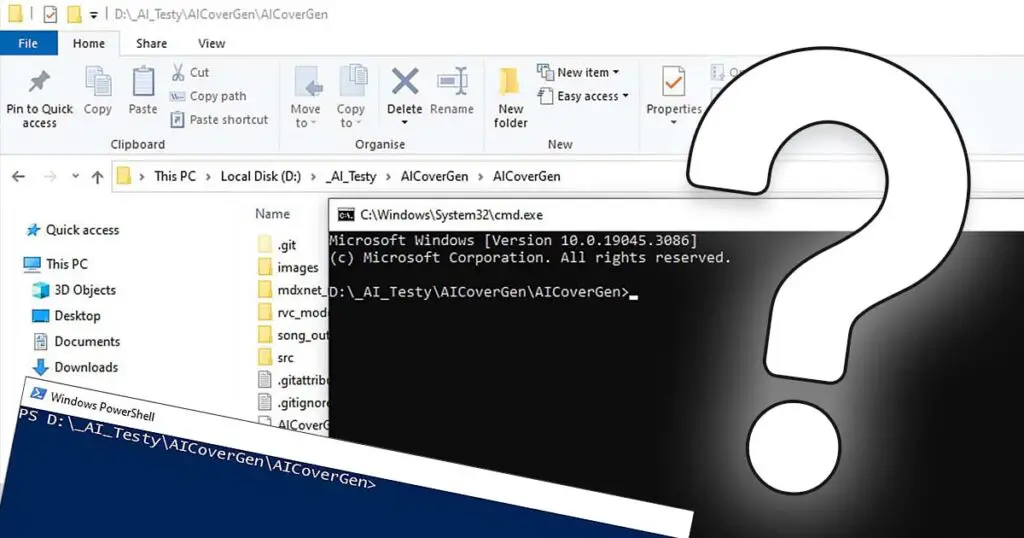Select the song_output folder
The width and height of the screenshot is (1024, 538).
(293, 335)
